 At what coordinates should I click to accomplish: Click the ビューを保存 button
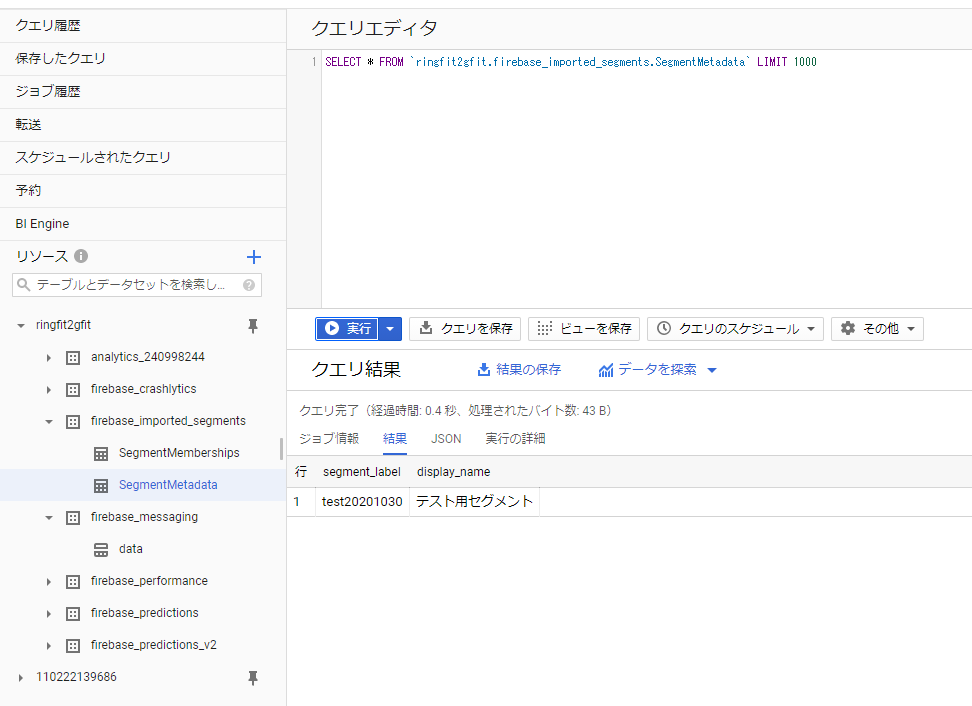tap(584, 329)
